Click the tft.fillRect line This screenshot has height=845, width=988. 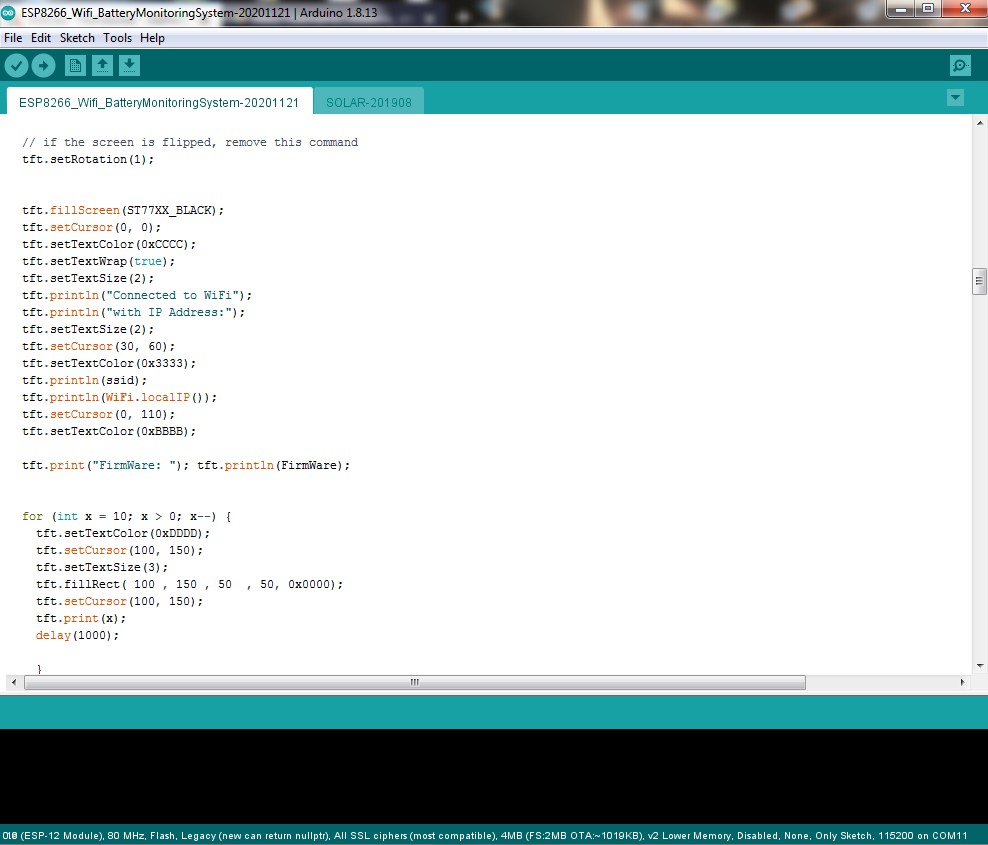[190, 585]
